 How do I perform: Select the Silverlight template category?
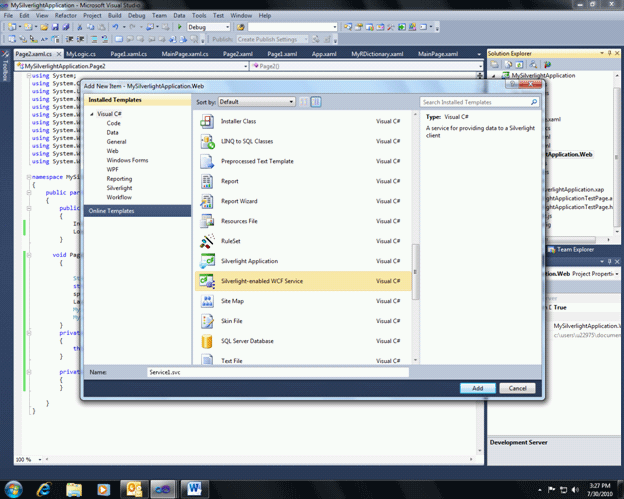click(x=119, y=188)
